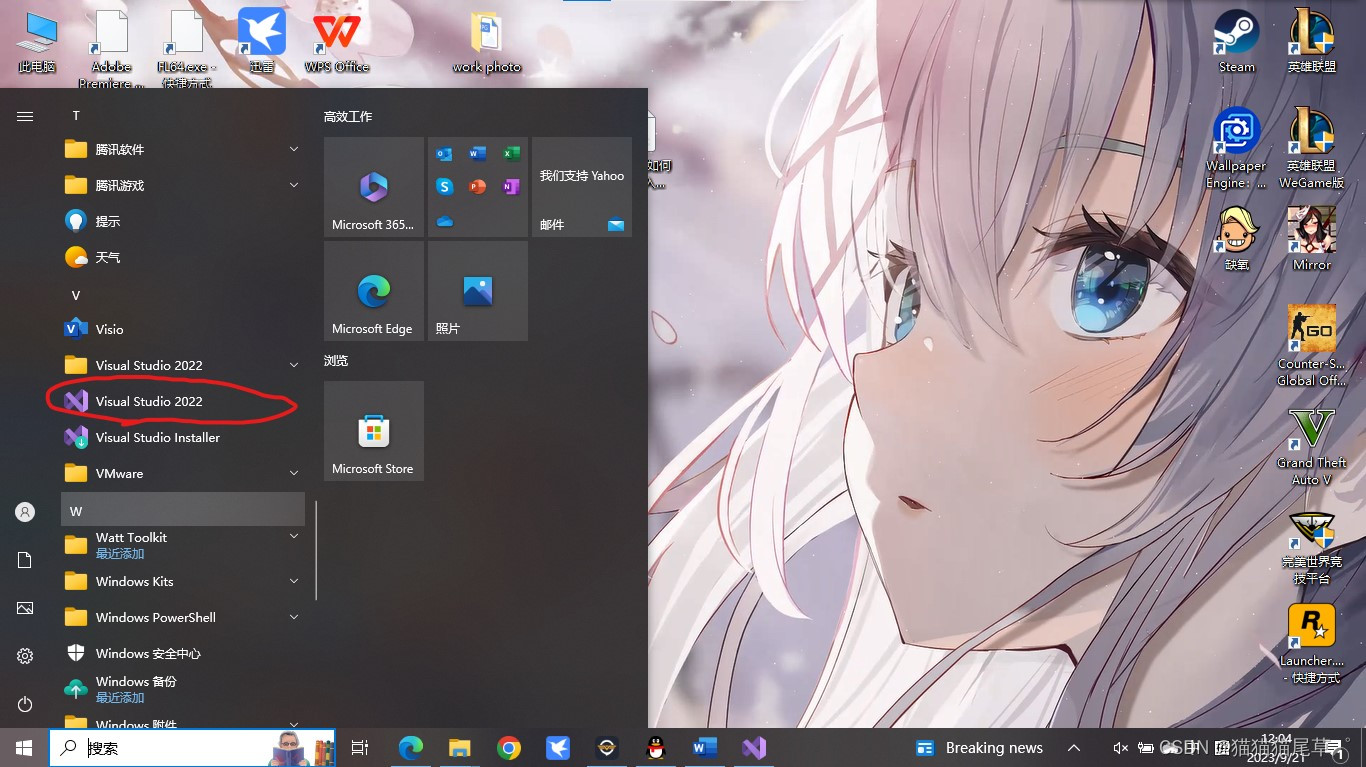Select the 迅雷 desktop shortcut

(x=262, y=42)
